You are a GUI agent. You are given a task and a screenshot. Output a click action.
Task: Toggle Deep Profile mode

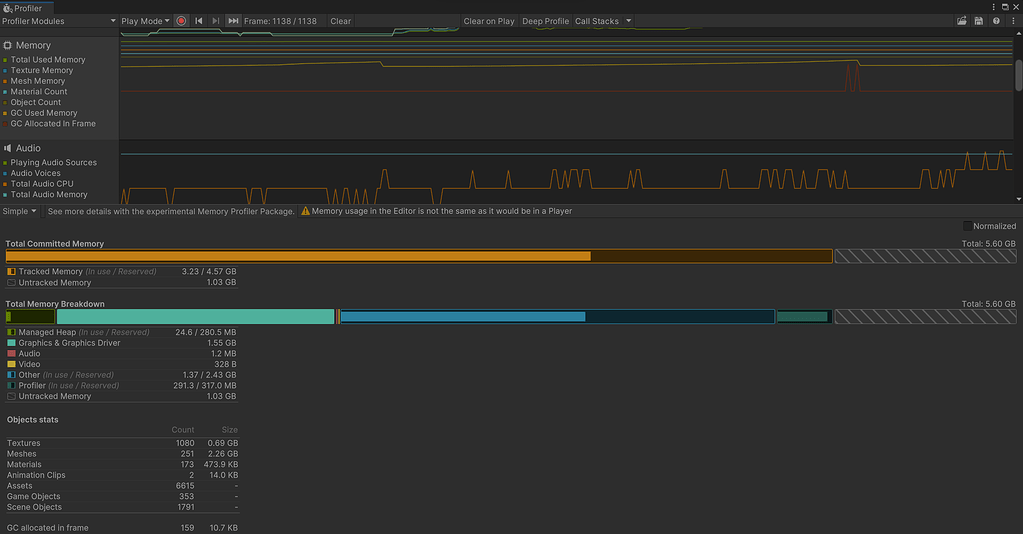click(x=545, y=21)
